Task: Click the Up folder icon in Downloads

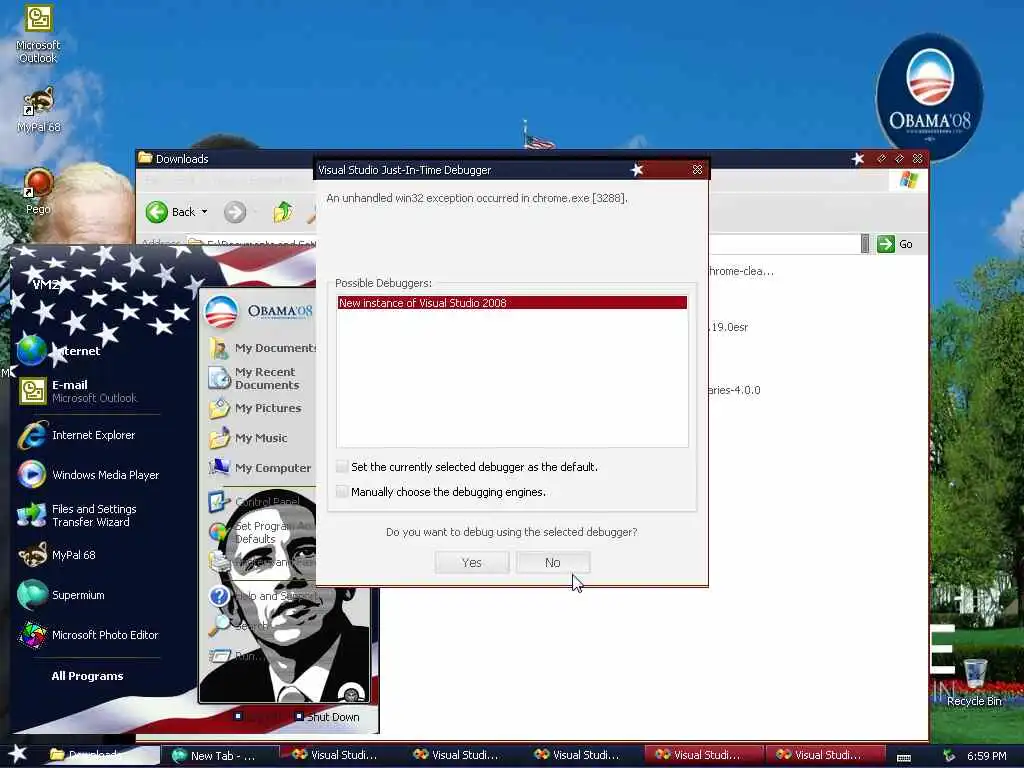Action: pyautogui.click(x=282, y=212)
